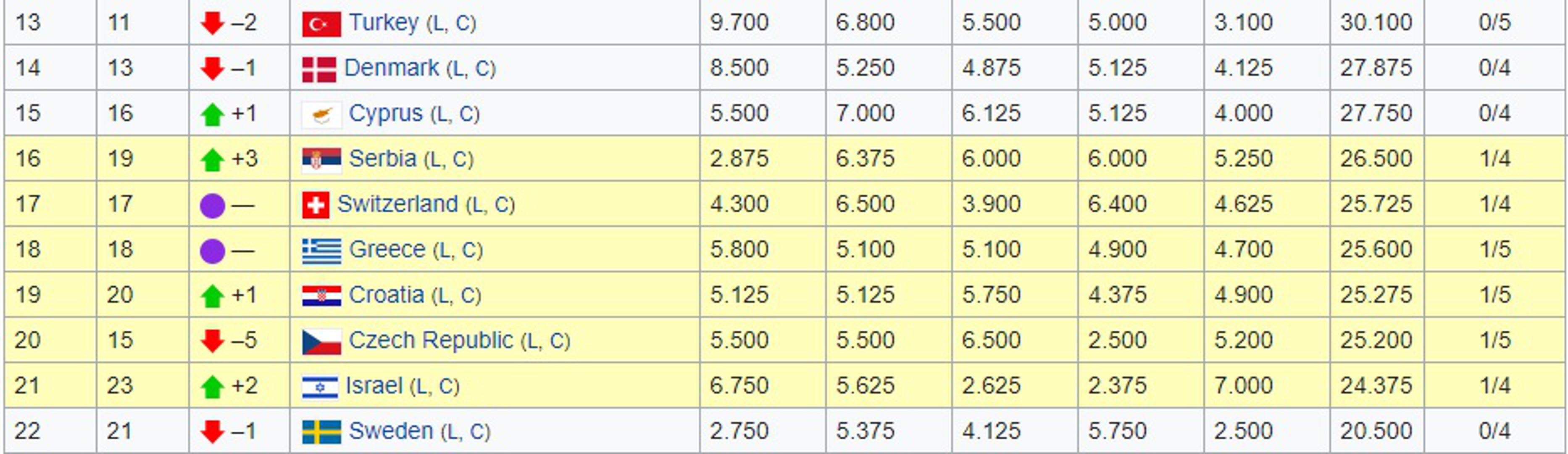Viewport: 1568px width, 454px height.
Task: Click the Serbia flag icon
Action: pos(321,160)
